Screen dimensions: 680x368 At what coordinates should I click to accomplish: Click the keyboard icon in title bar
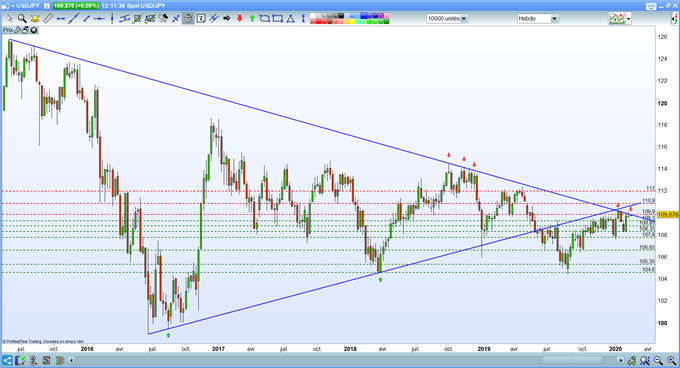point(651,6)
